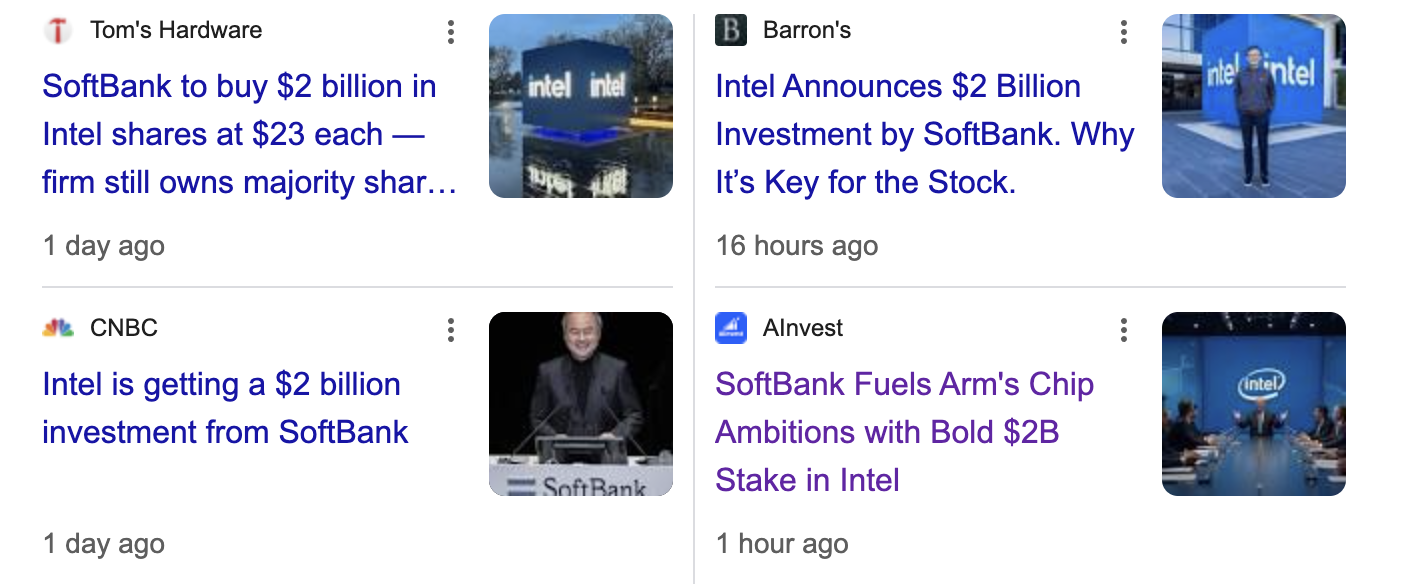The height and width of the screenshot is (584, 1410).
Task: Click the CNBC peacock logo icon
Action: [58, 328]
